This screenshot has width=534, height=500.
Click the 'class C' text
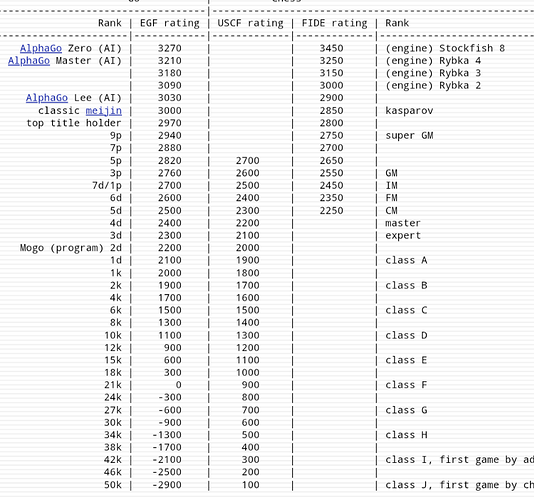tap(406, 310)
